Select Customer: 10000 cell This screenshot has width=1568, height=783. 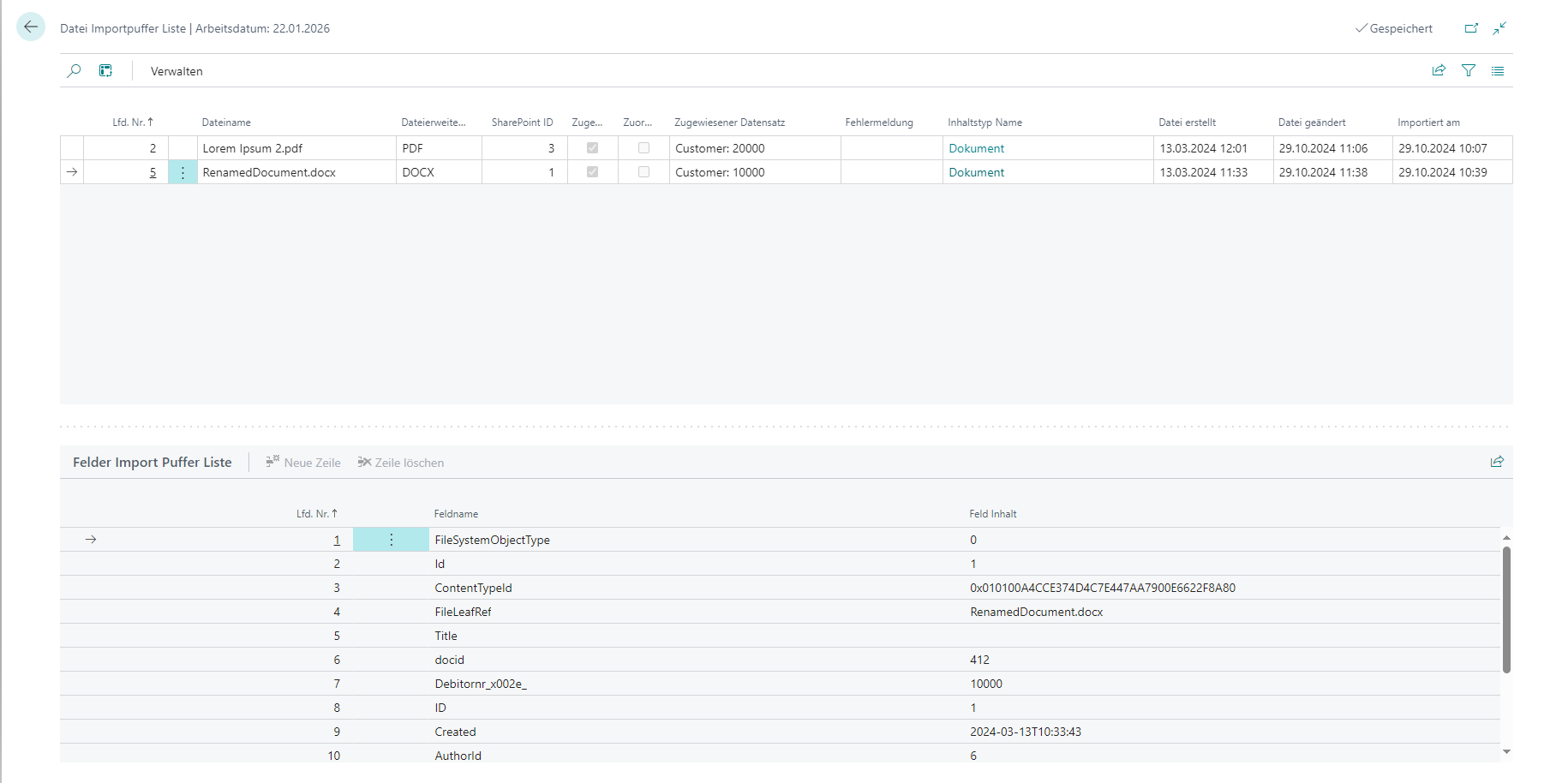point(755,172)
